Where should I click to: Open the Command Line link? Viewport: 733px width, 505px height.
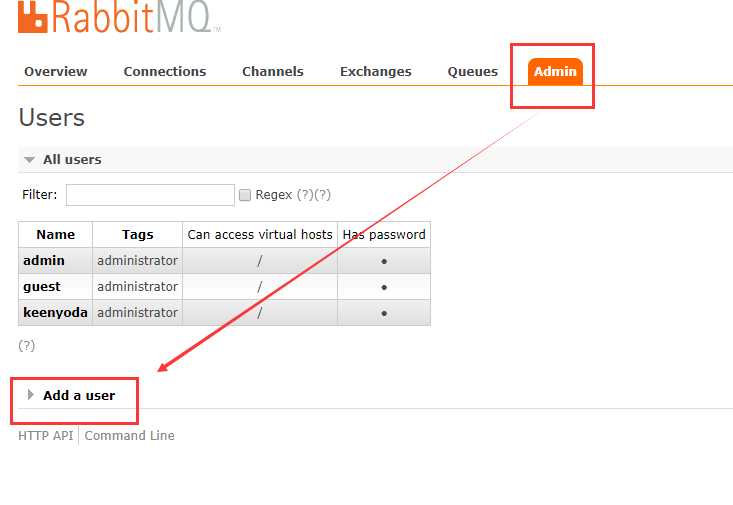[x=129, y=435]
